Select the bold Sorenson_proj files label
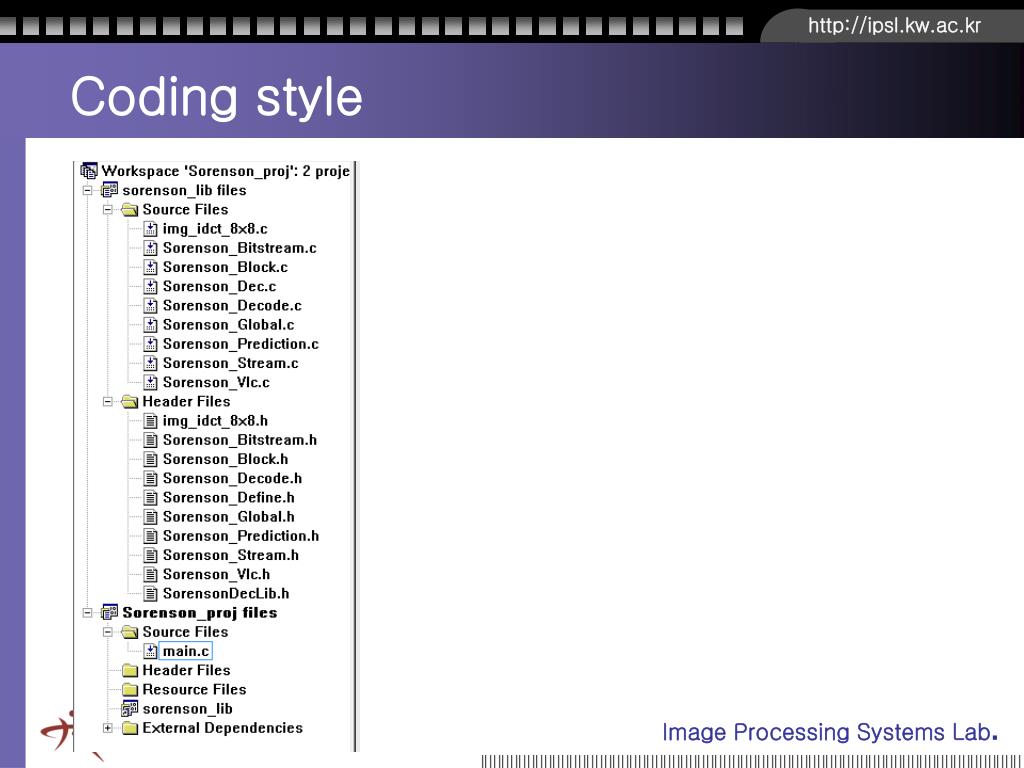This screenshot has width=1024, height=768. point(200,613)
